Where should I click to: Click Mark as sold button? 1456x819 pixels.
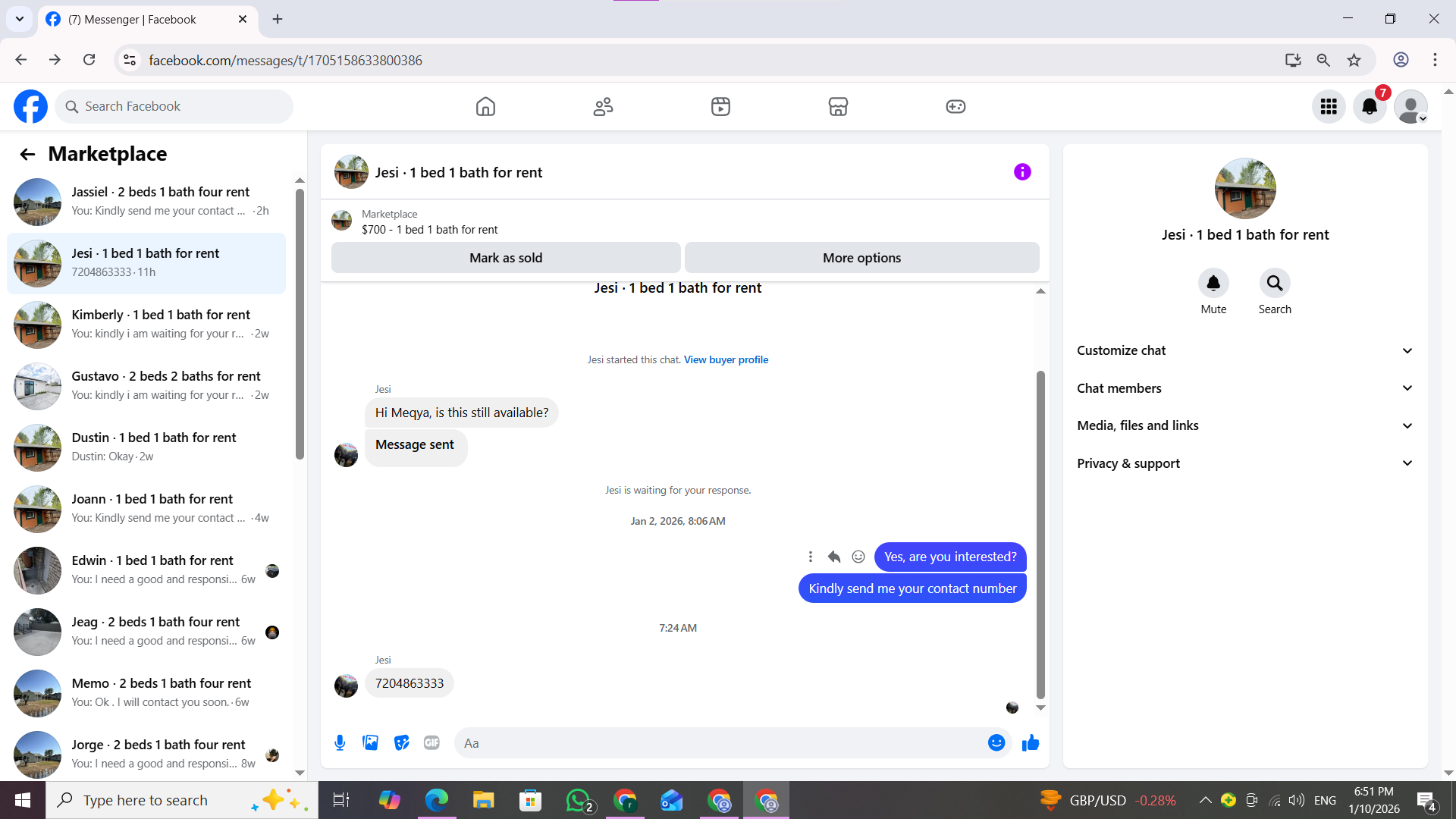click(506, 258)
